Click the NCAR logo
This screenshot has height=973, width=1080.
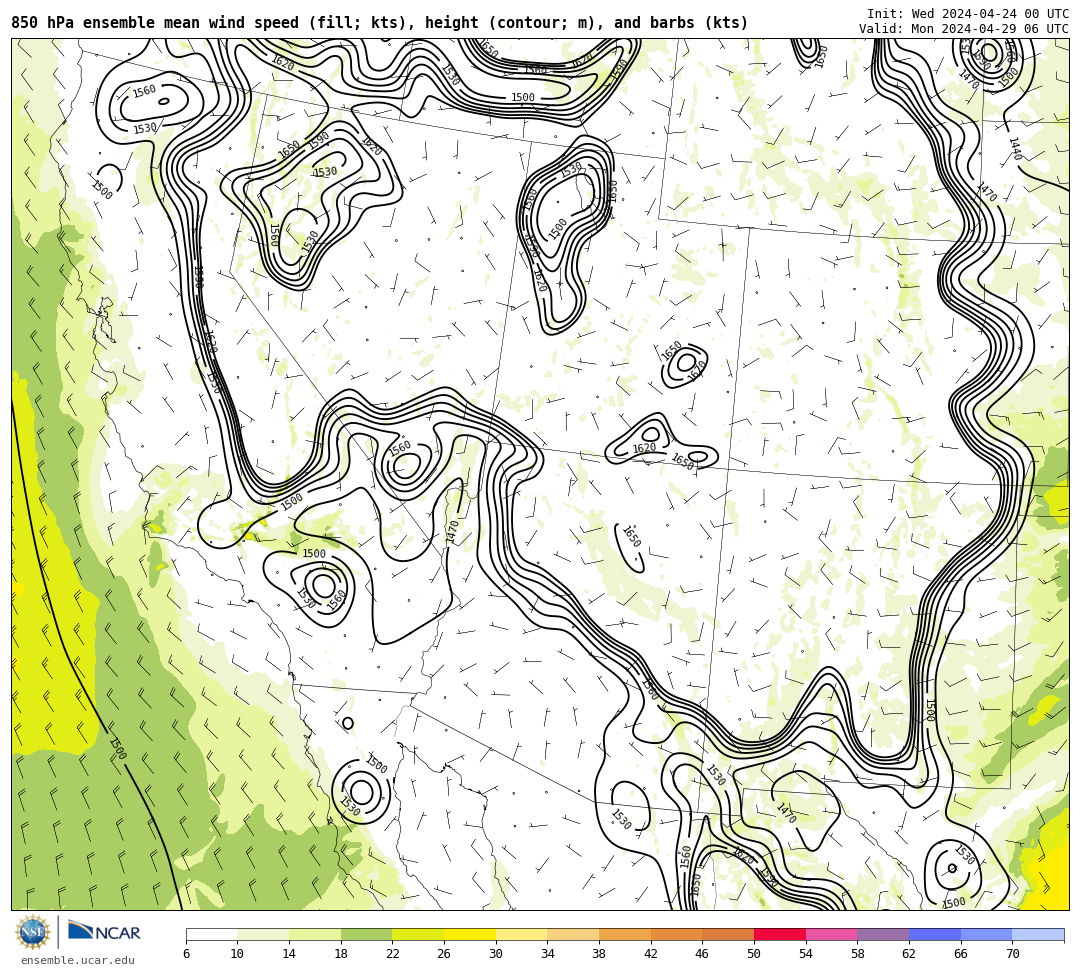[x=104, y=932]
